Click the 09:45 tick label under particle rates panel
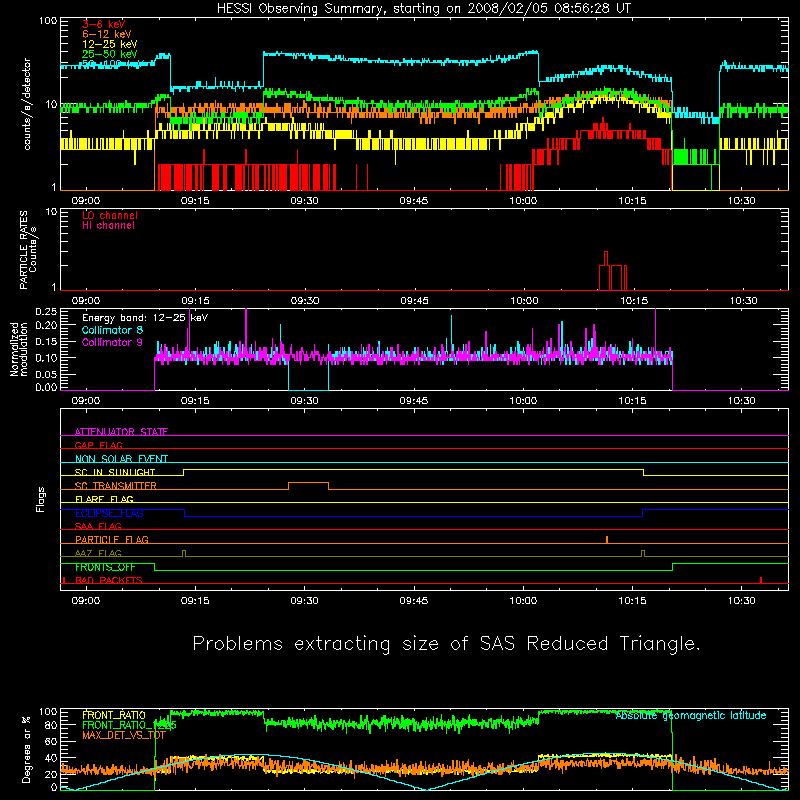Screen dimensions: 800x800 (414, 301)
